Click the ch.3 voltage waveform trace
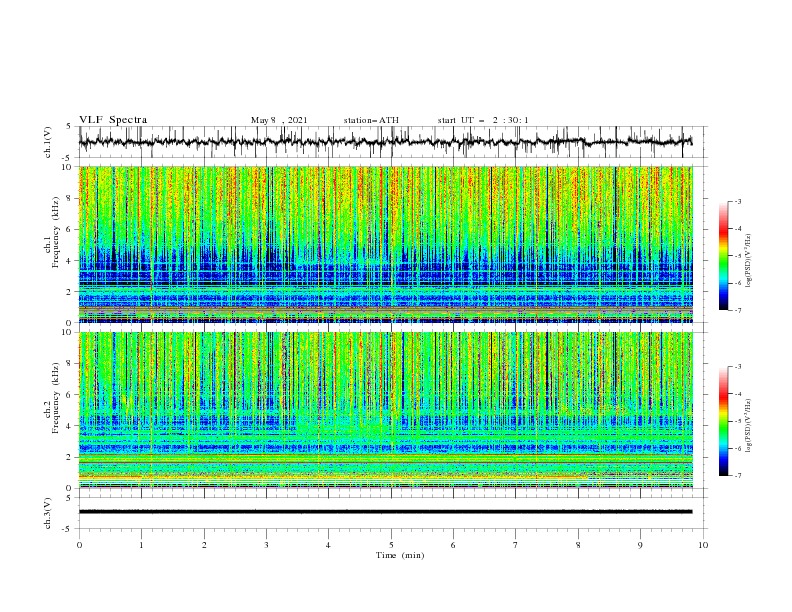The image size is (792, 612). [x=385, y=512]
